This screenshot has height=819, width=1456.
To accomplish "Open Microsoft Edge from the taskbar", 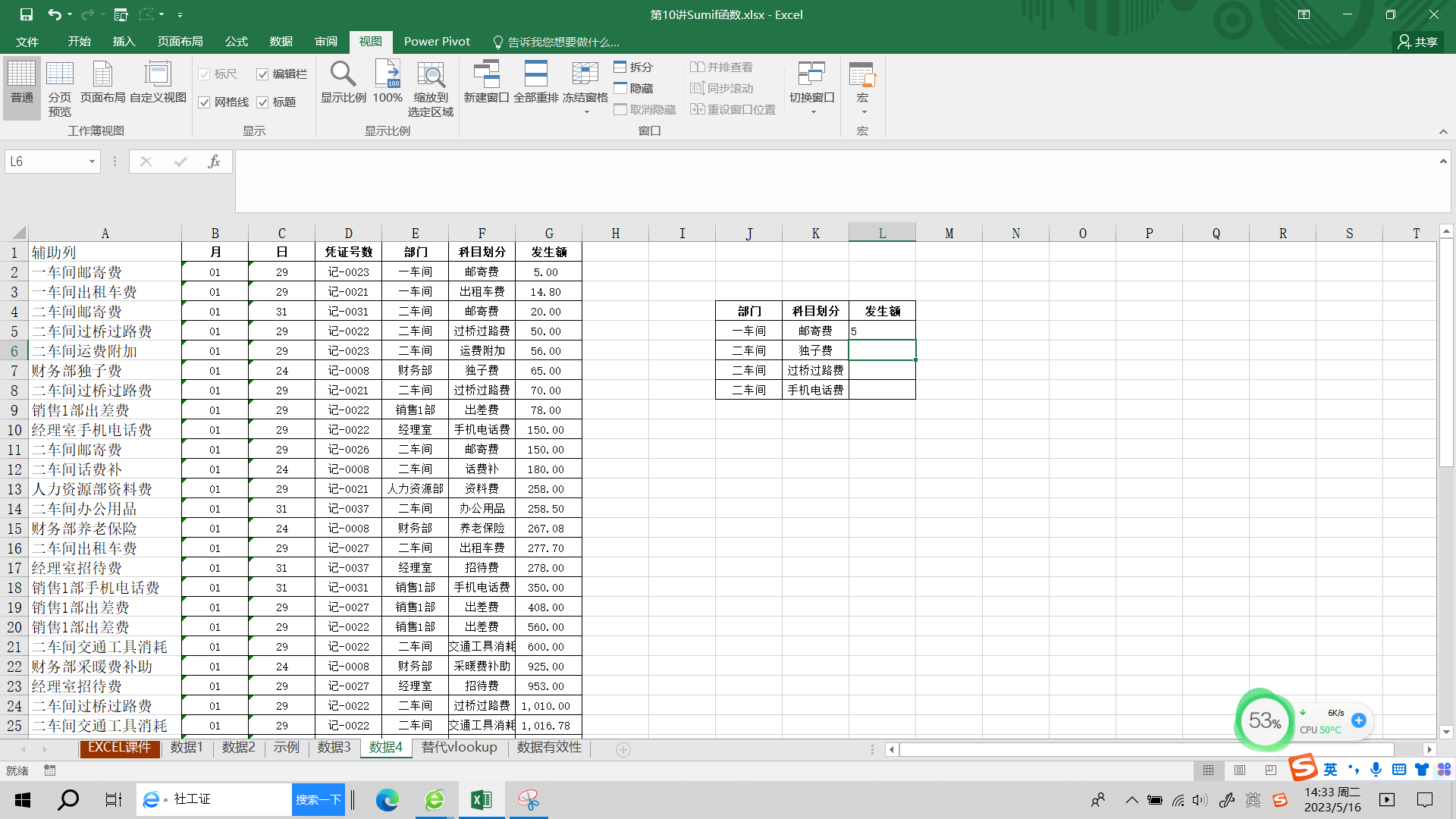I will [388, 800].
